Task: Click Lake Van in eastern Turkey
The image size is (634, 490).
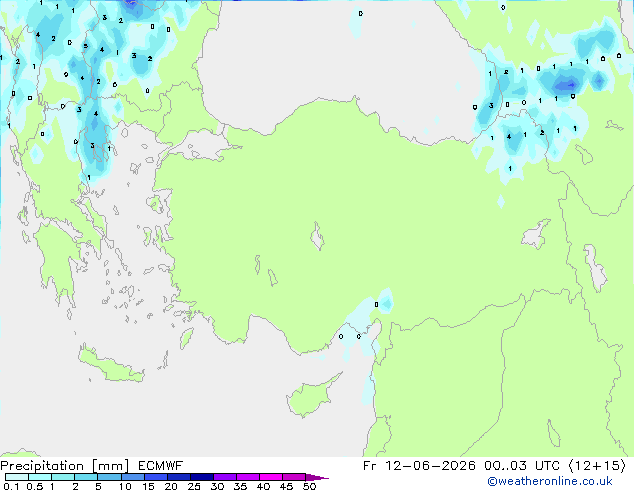Action: (536, 234)
